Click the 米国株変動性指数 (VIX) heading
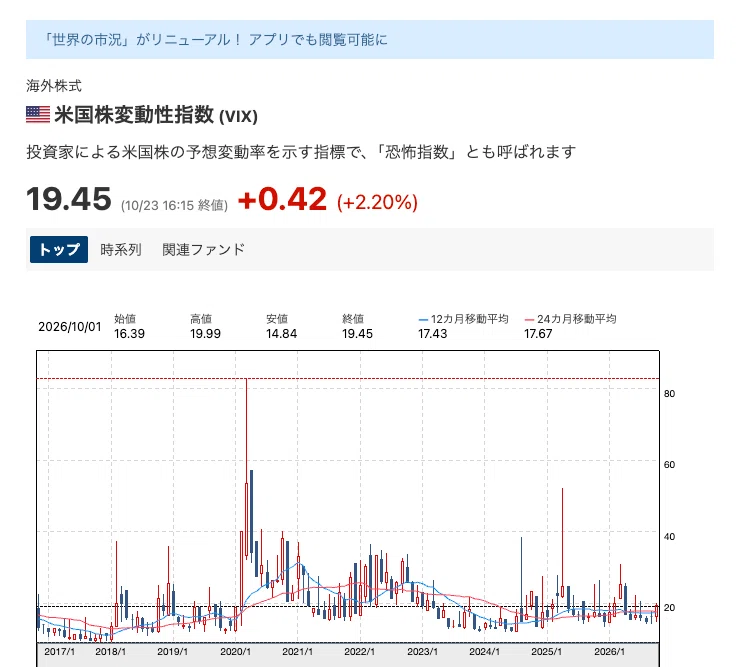This screenshot has height=667, width=744. 156,115
